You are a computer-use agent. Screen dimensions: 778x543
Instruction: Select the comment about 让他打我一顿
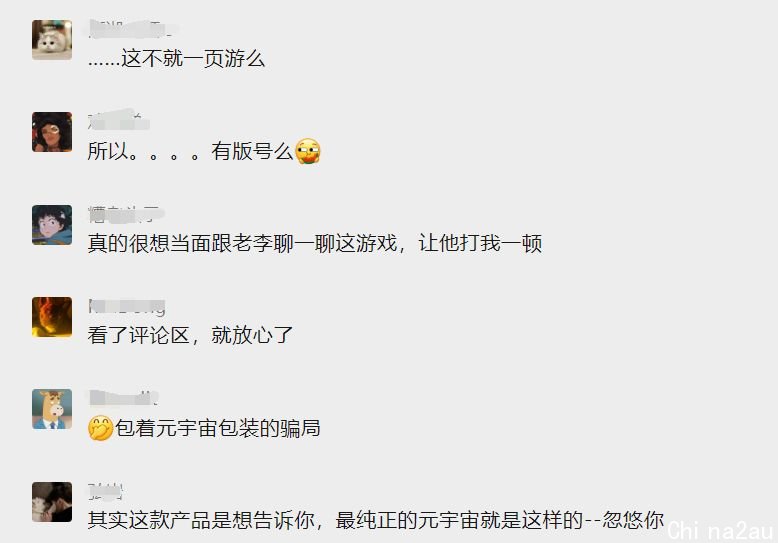click(315, 243)
